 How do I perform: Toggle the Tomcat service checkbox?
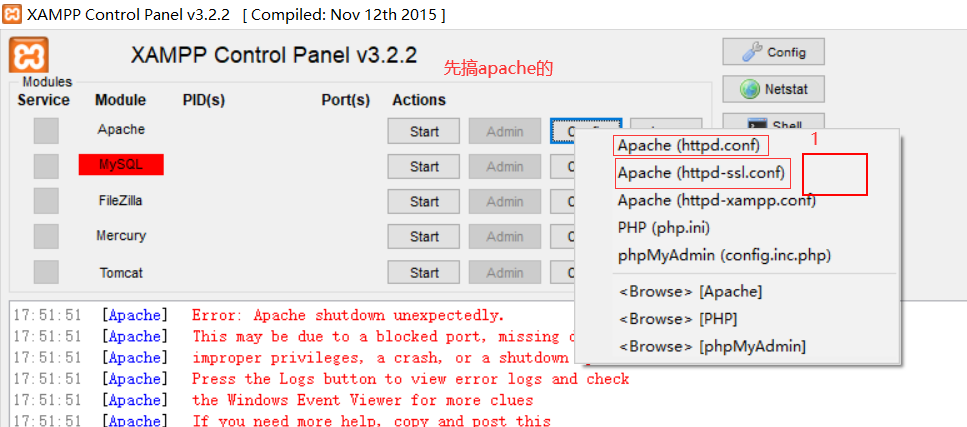tap(46, 272)
